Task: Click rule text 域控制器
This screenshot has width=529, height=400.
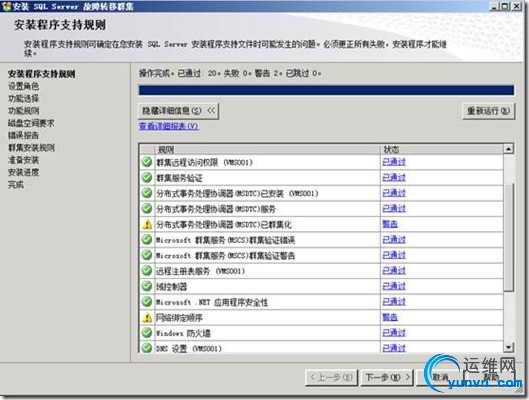Action: tap(171, 286)
